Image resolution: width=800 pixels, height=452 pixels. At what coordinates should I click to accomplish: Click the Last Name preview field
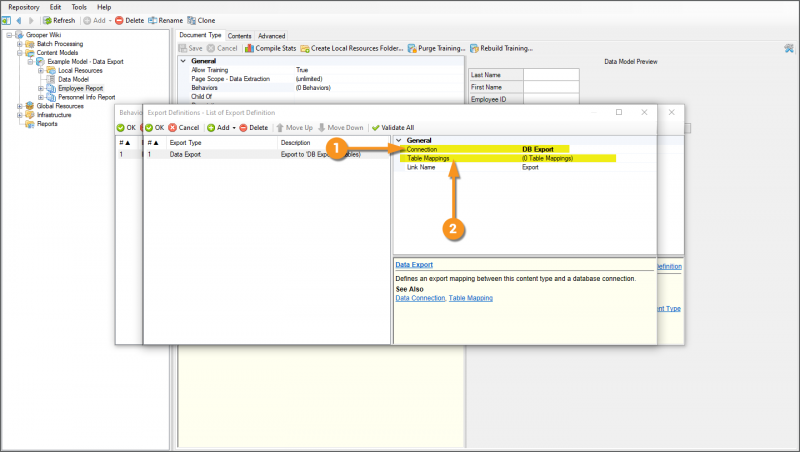pos(551,75)
